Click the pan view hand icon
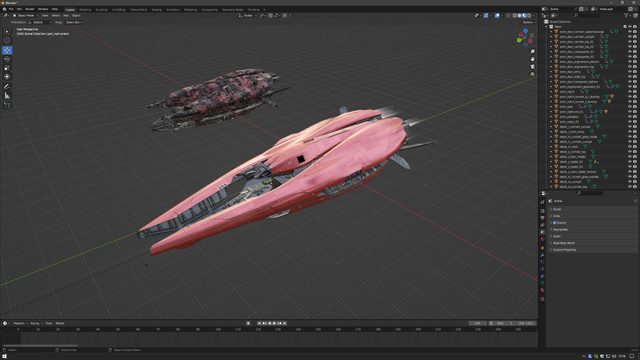 [532, 59]
